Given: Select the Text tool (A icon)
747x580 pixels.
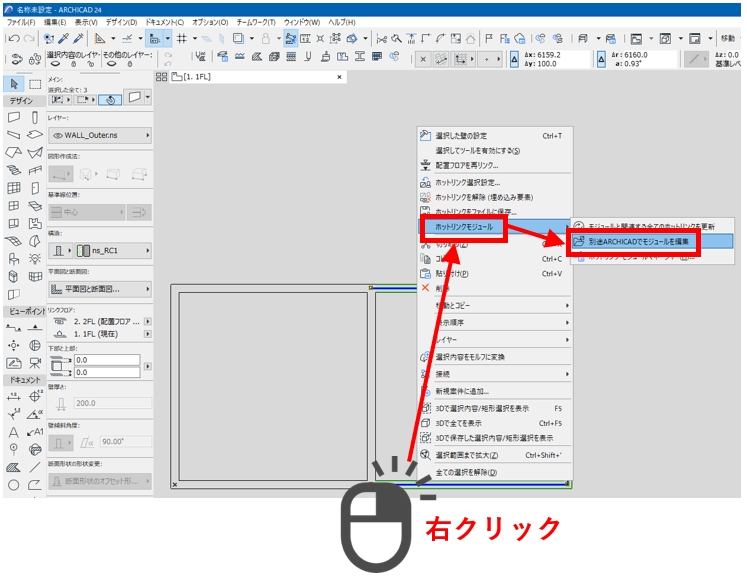Looking at the screenshot, I should point(14,432).
